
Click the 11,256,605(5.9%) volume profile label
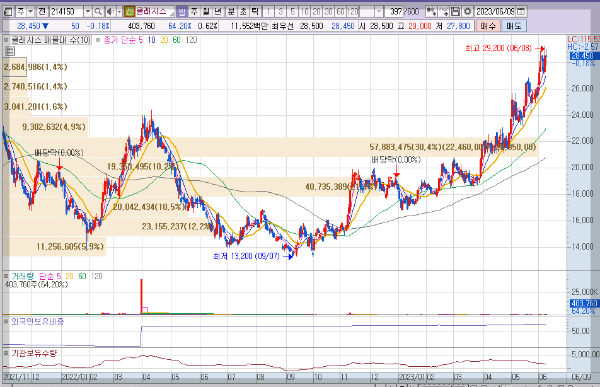click(x=70, y=247)
